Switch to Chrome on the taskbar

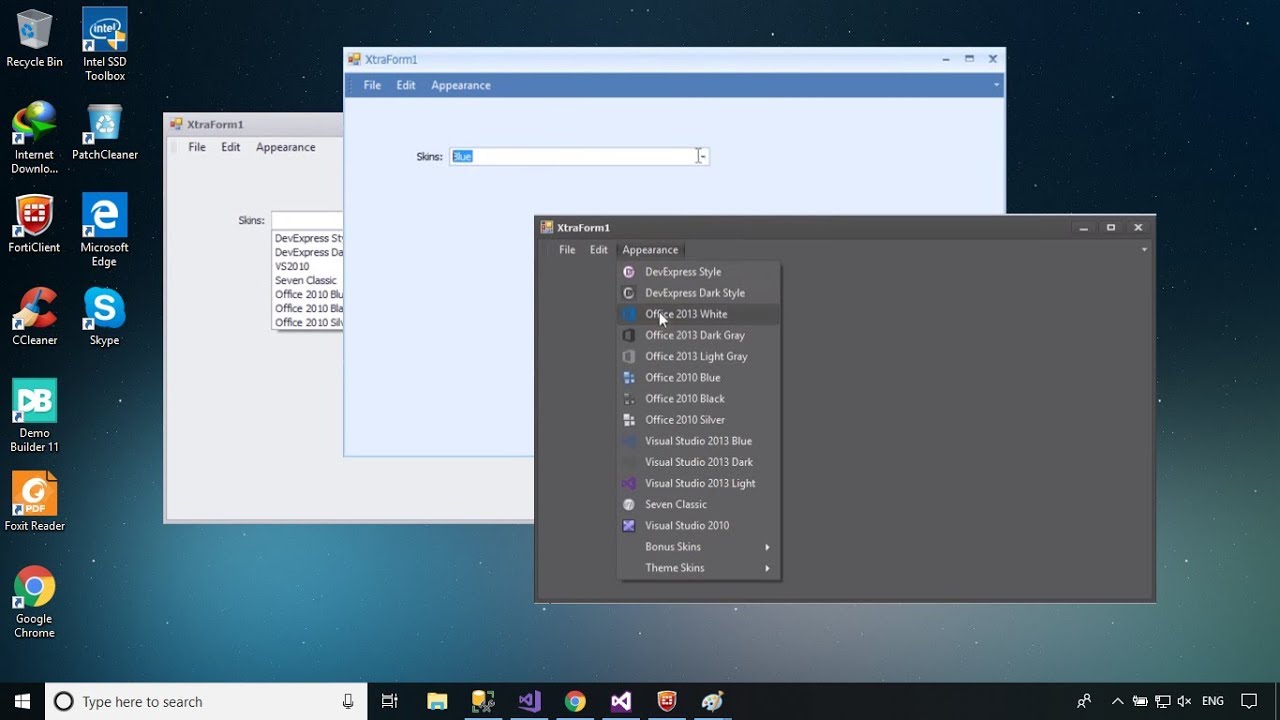(575, 701)
